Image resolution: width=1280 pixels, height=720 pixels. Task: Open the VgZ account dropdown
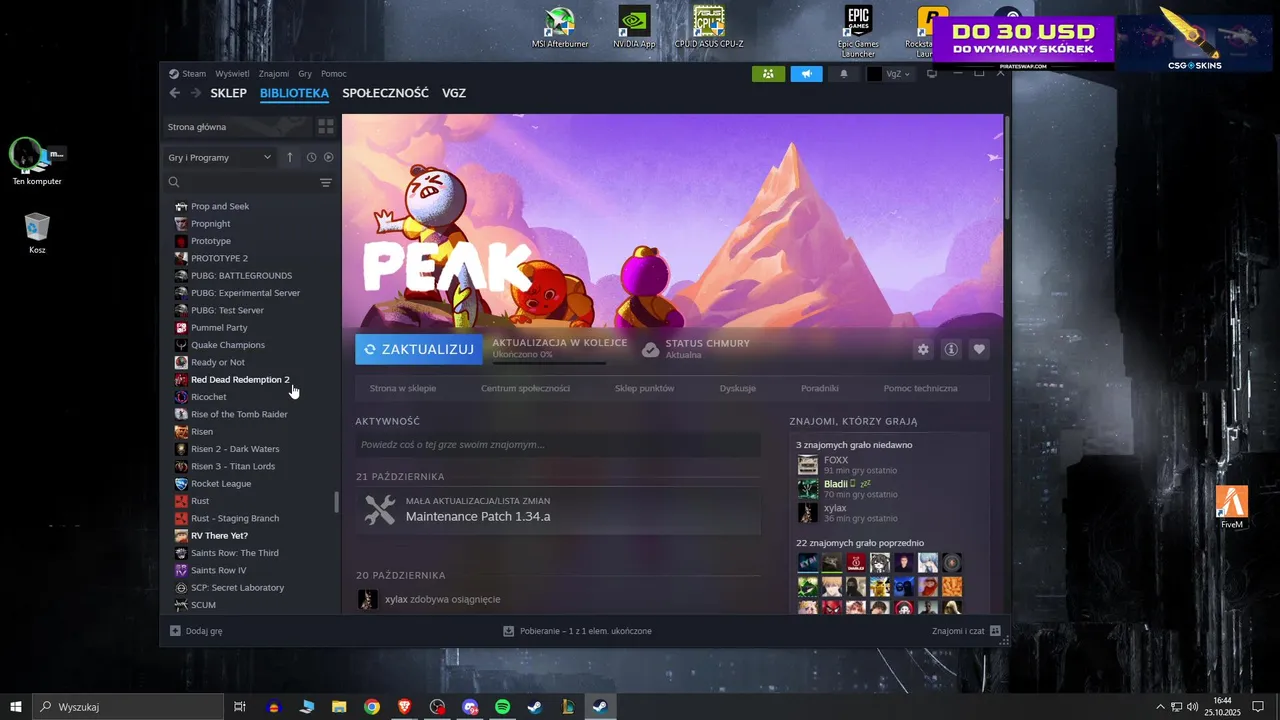click(890, 74)
